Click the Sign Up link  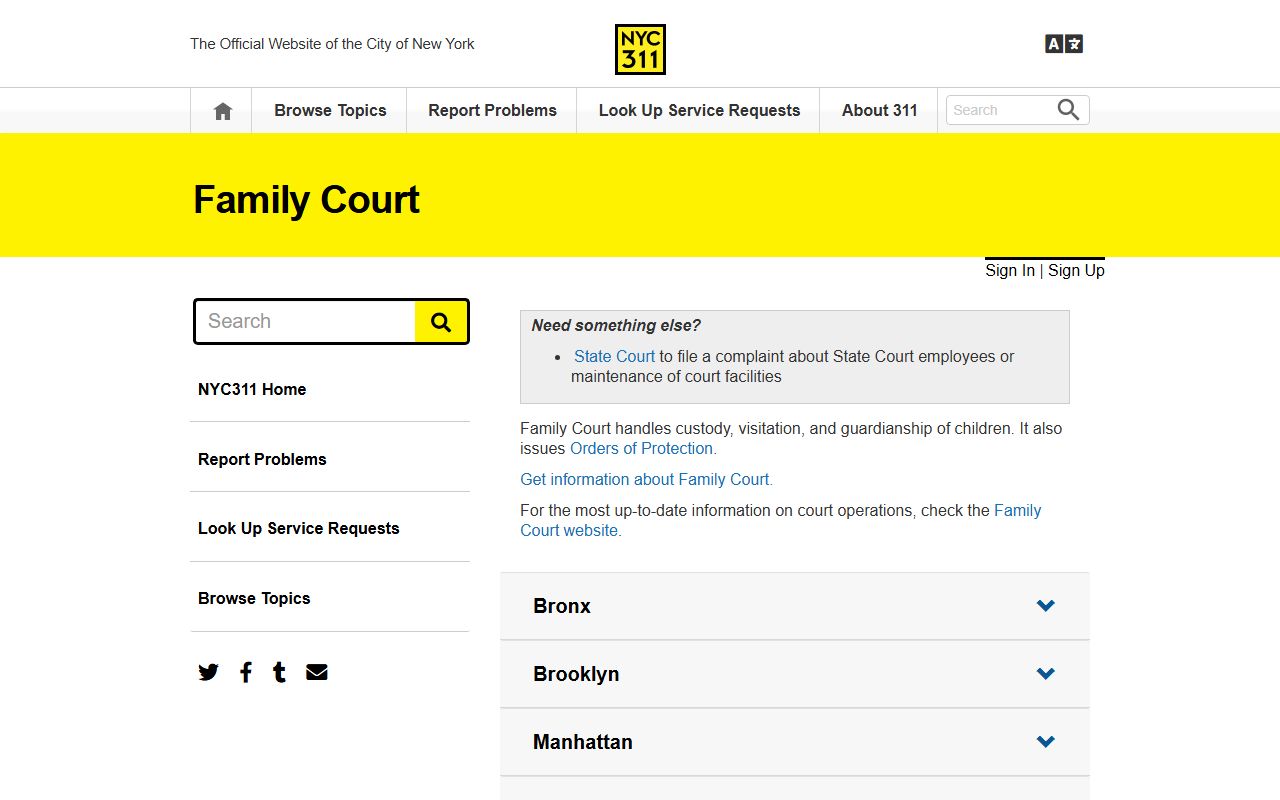(x=1076, y=270)
